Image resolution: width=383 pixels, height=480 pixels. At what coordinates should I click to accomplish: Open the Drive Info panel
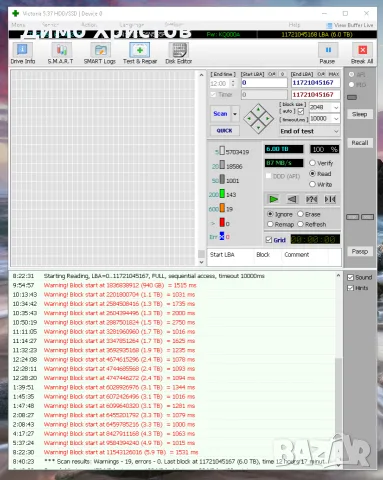[x=22, y=53]
